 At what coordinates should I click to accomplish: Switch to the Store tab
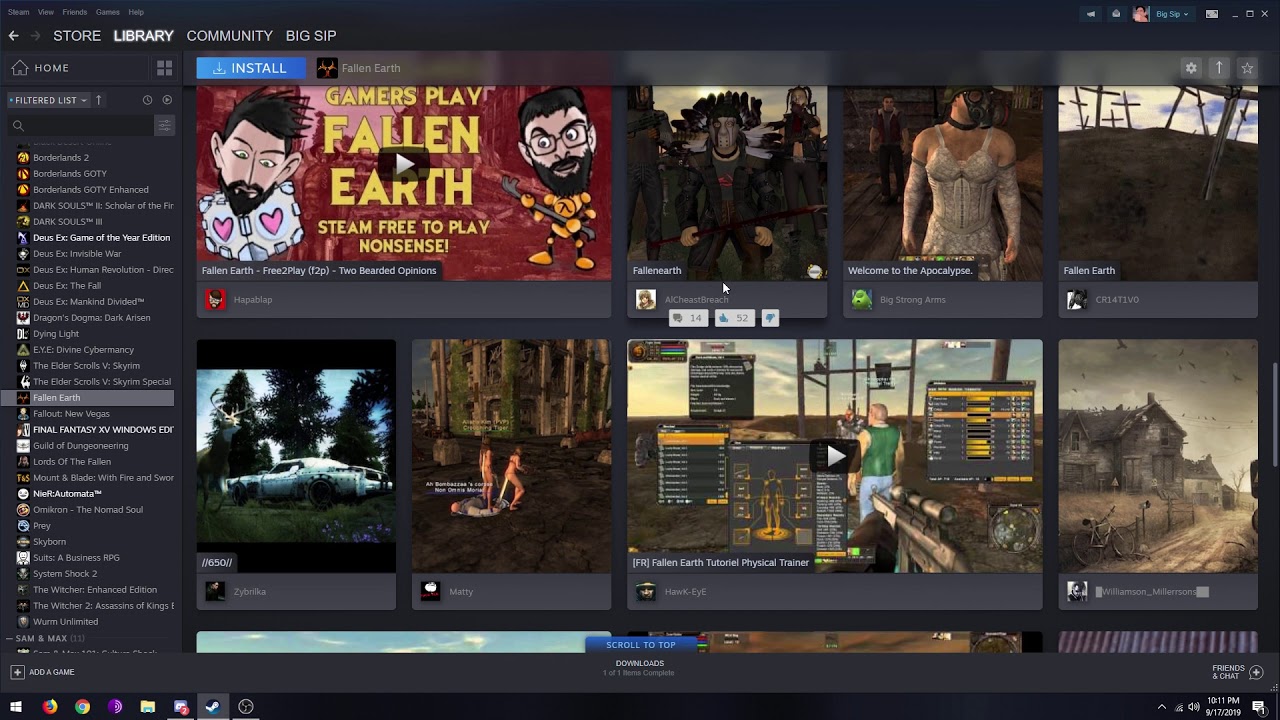pos(77,35)
